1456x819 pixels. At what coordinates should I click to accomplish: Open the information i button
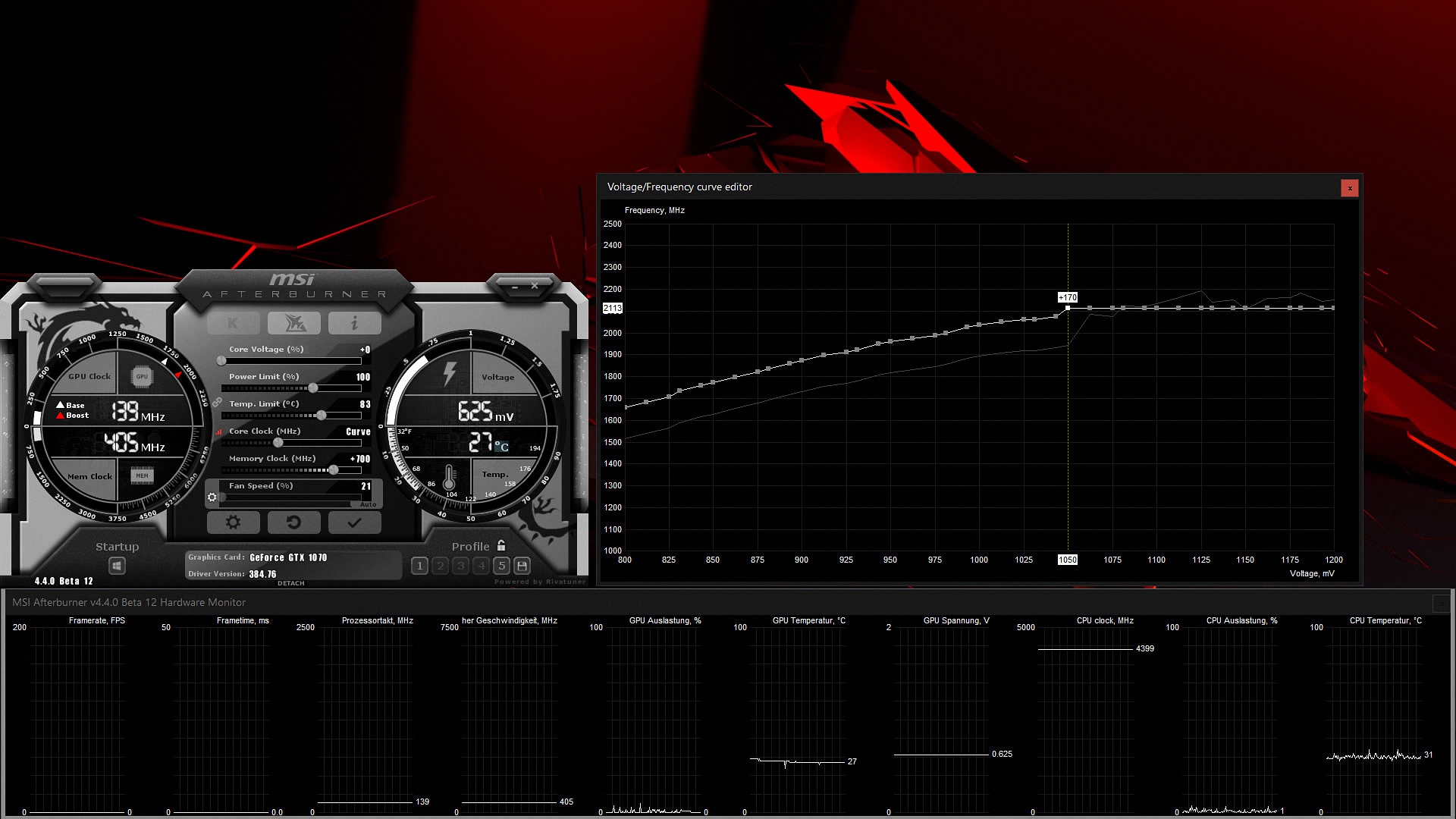pos(354,323)
